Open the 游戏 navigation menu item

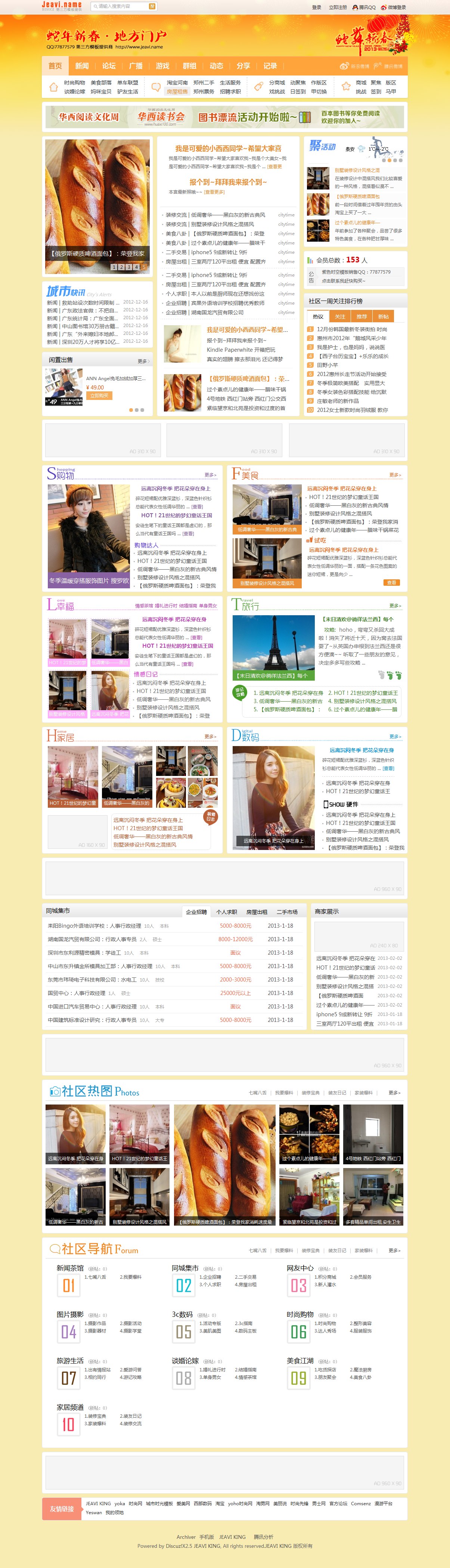[x=162, y=66]
